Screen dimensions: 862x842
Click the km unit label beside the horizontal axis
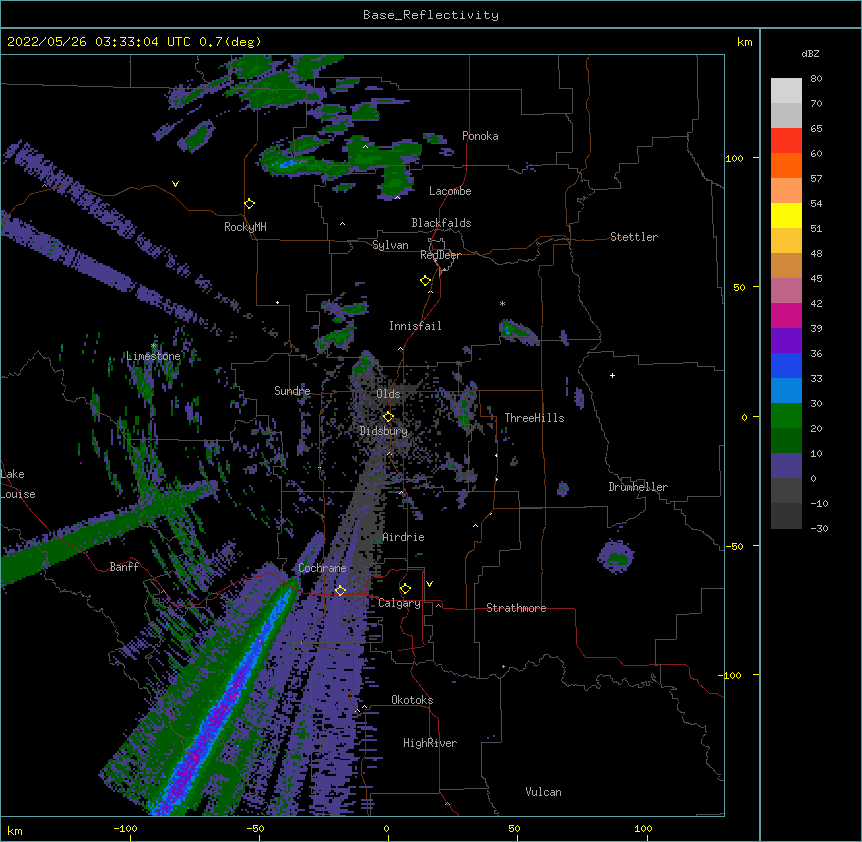click(x=15, y=831)
